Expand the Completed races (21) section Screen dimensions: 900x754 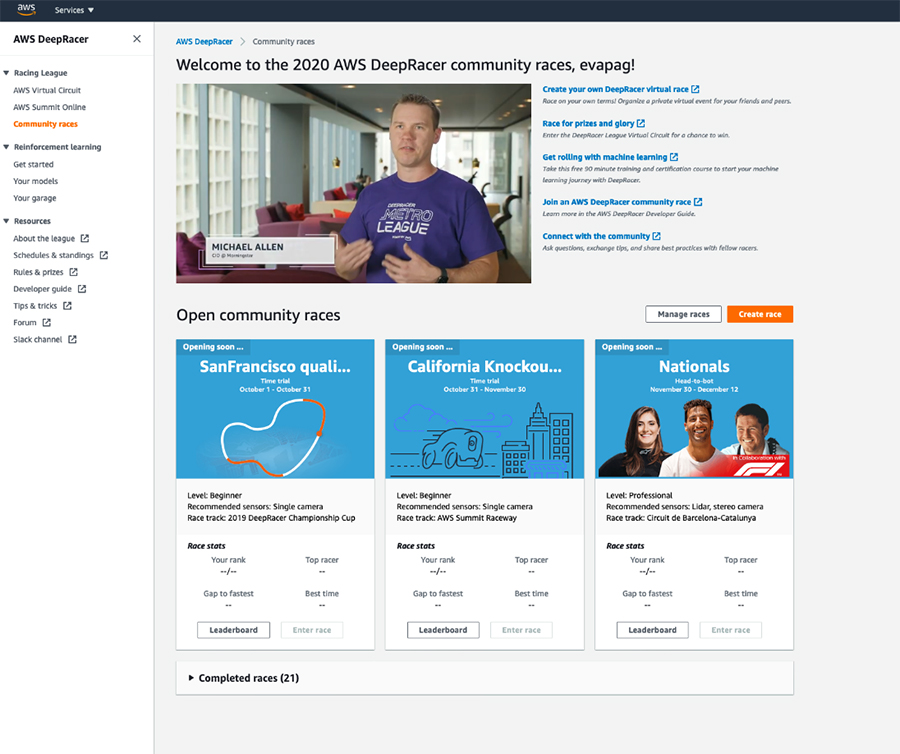tap(192, 678)
